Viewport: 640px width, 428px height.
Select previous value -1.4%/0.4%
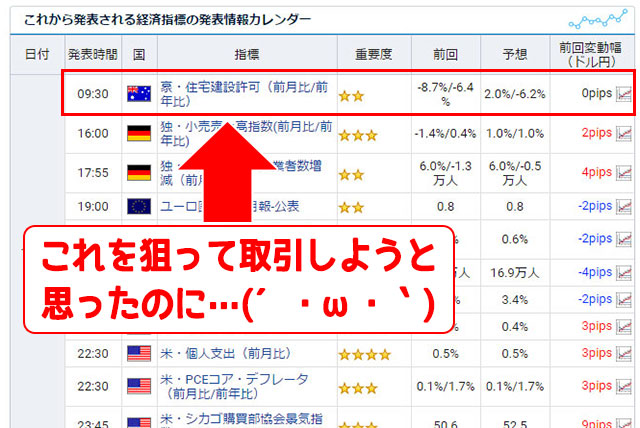(445, 133)
